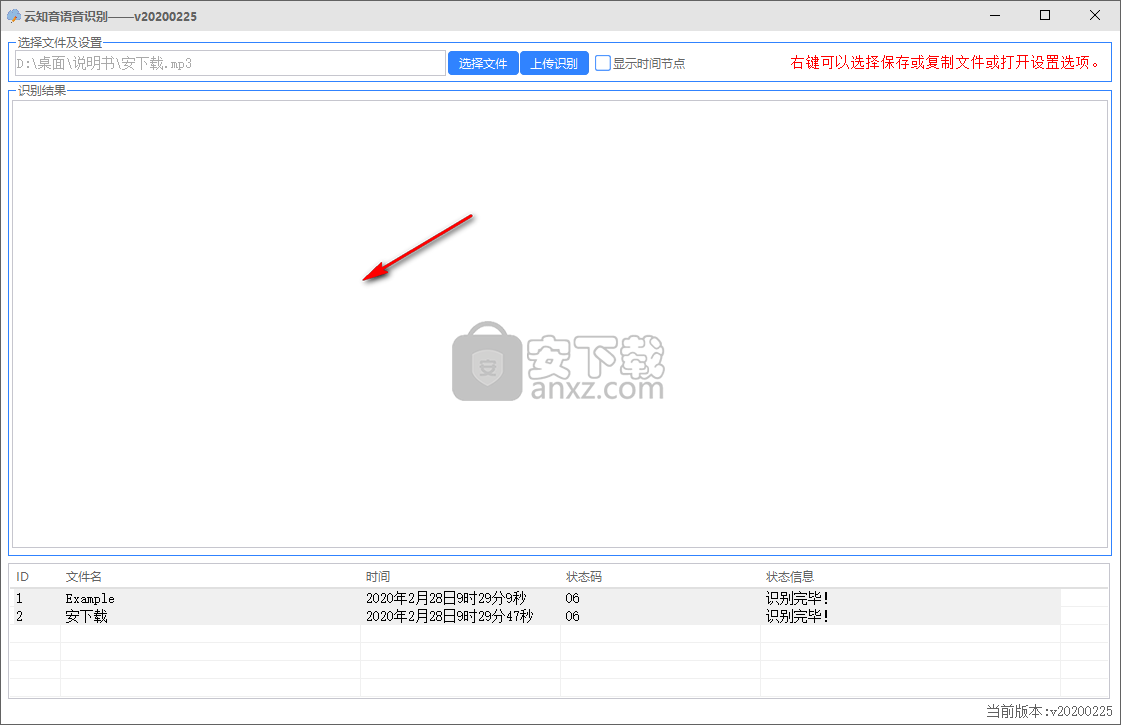
Task: Click the red right-click hint text
Action: point(945,63)
